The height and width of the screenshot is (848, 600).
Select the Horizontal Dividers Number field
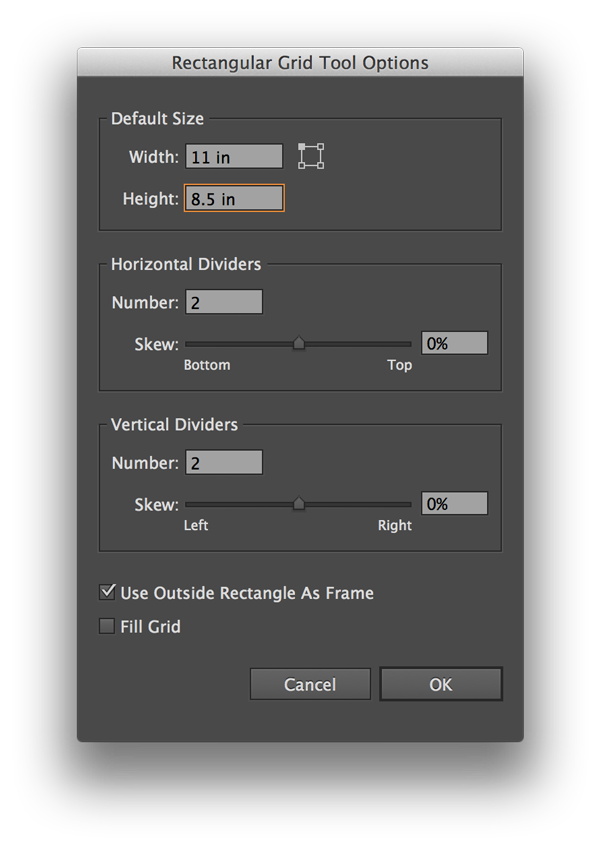(x=224, y=302)
